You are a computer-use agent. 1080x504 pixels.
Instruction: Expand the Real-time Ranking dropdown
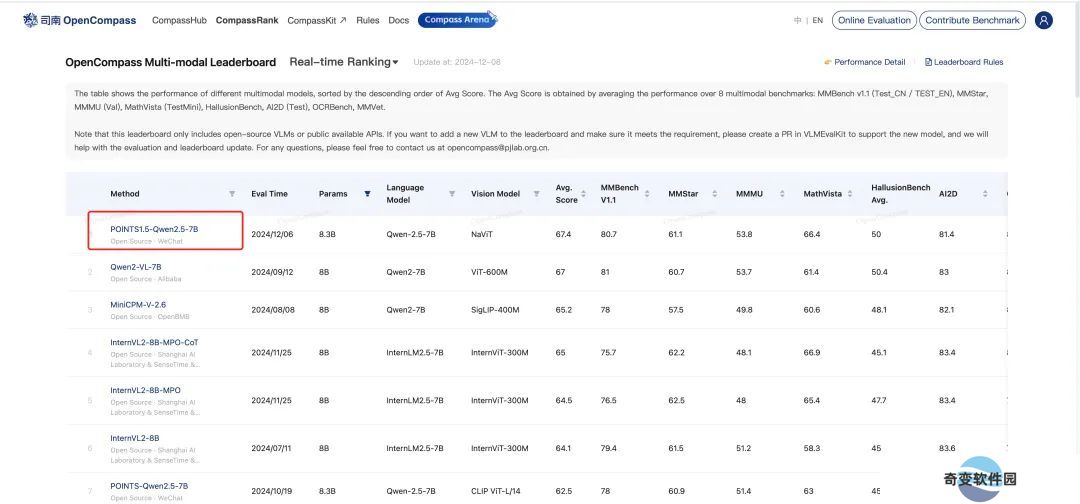343,62
